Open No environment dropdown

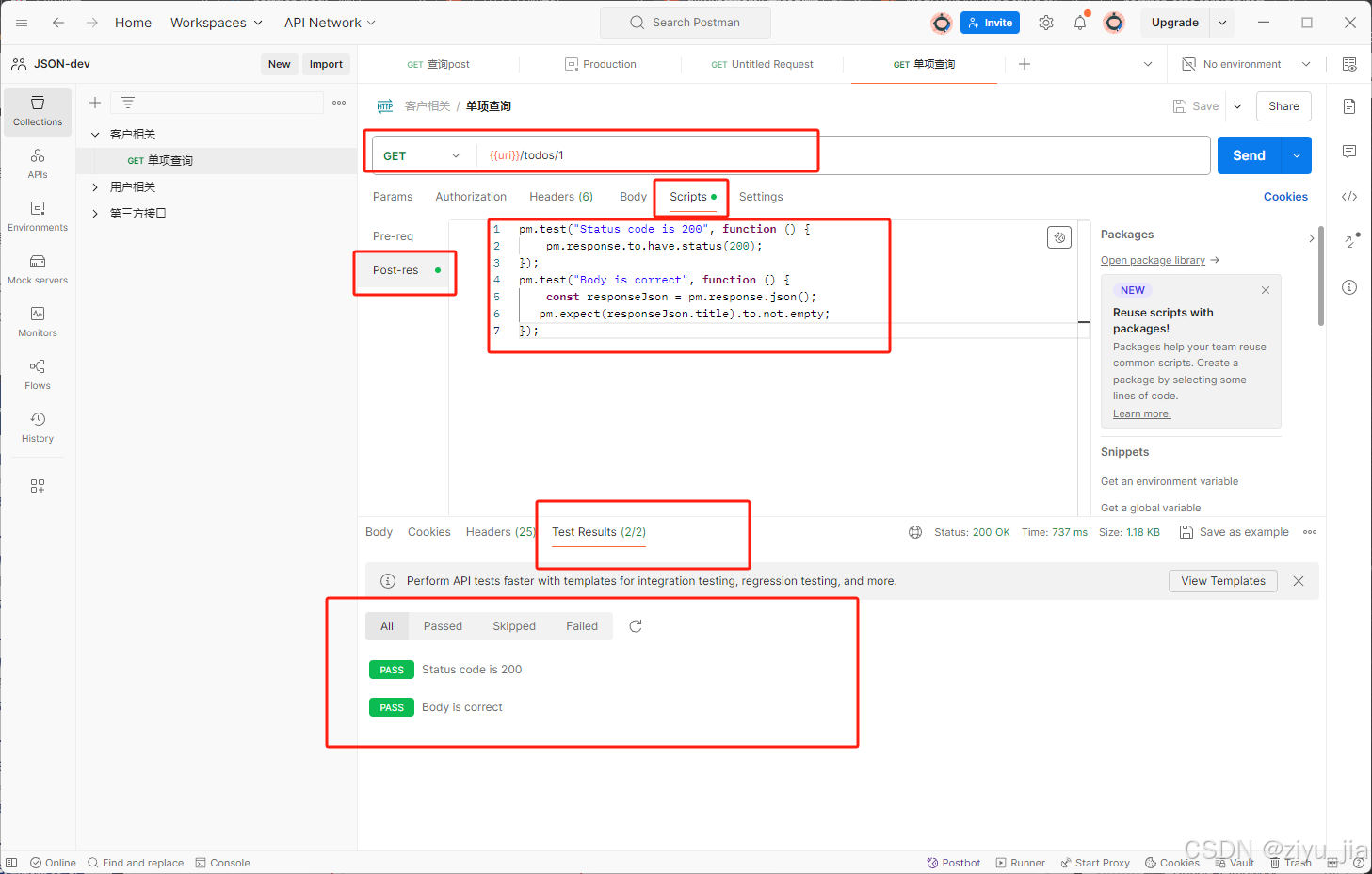click(x=1246, y=64)
